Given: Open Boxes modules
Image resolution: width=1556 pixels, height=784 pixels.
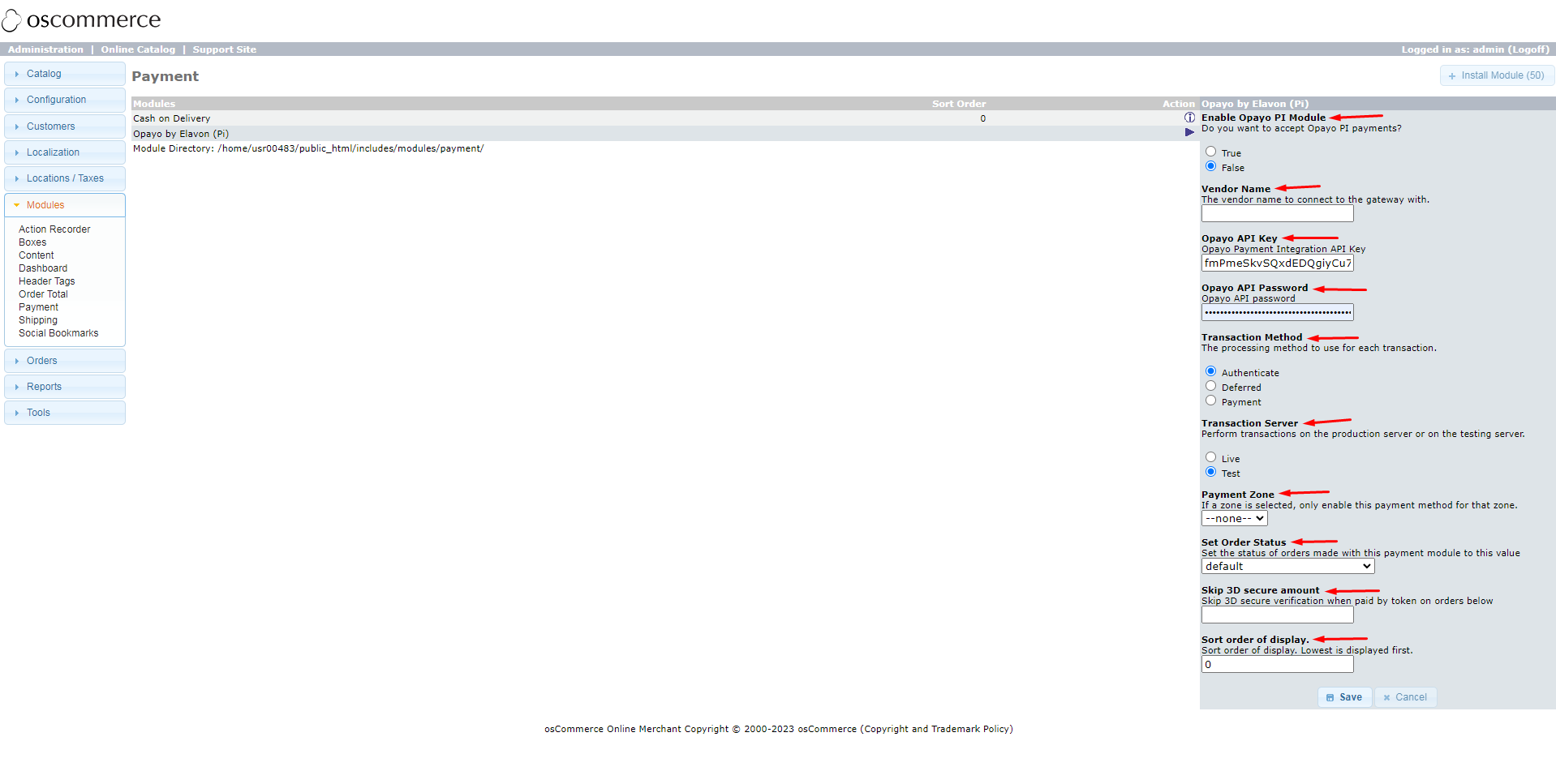Looking at the screenshot, I should pos(32,242).
